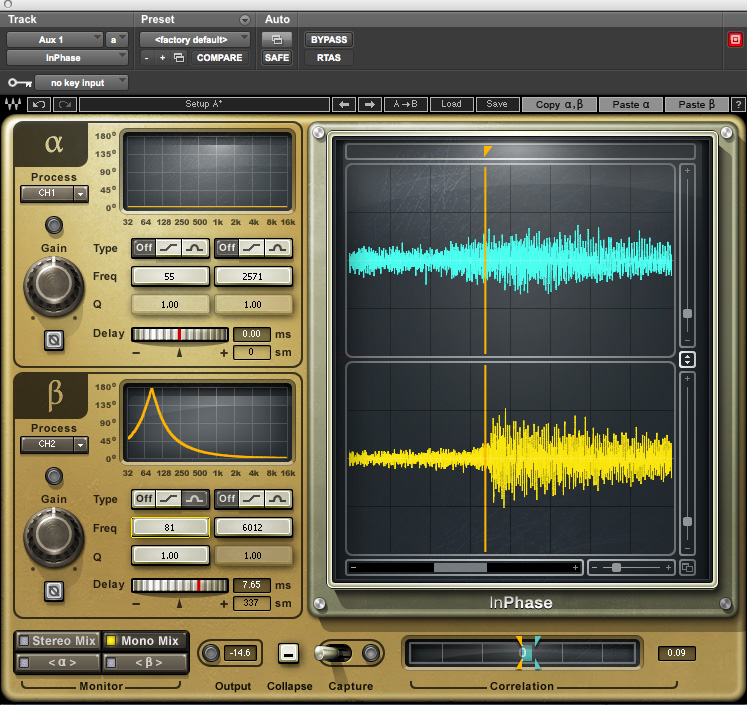Click the waveform view overlay icon
The width and height of the screenshot is (747, 705).
click(x=687, y=567)
